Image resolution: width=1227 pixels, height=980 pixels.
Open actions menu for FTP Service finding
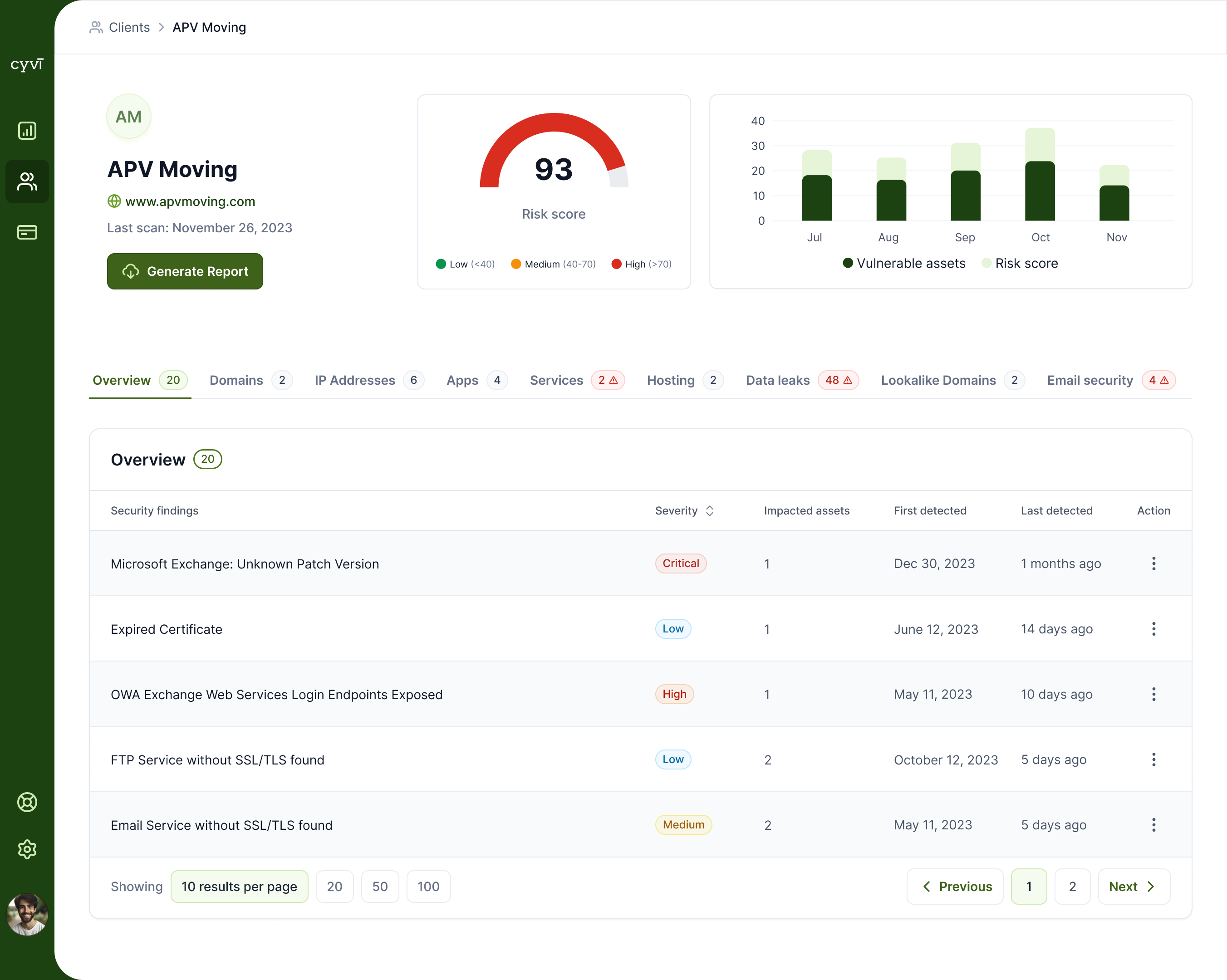click(1153, 759)
